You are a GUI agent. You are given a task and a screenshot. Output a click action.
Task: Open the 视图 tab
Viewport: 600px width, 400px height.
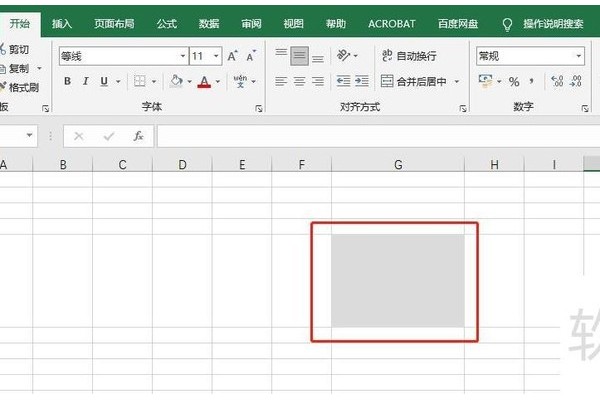point(293,24)
